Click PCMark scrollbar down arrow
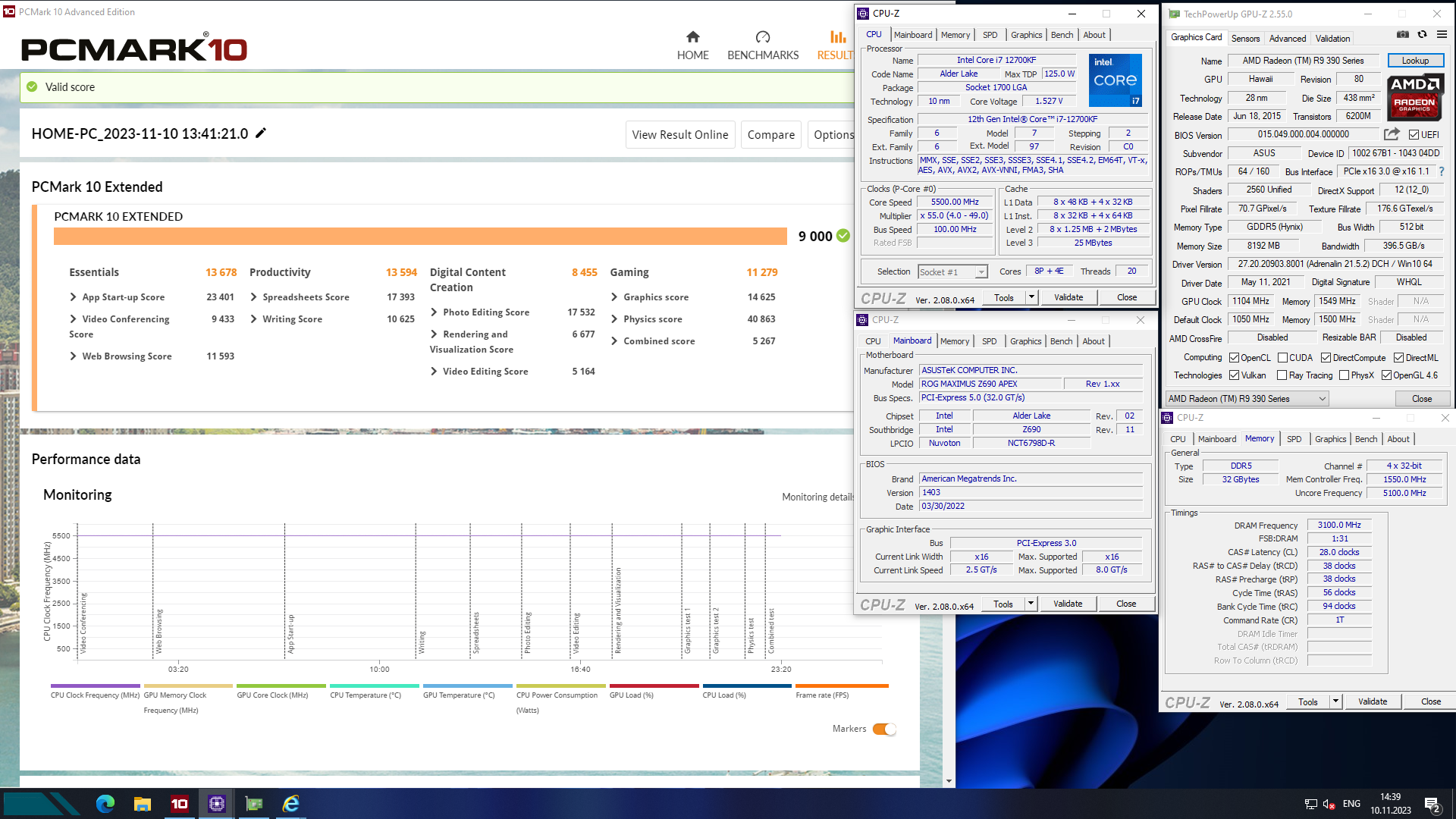The width and height of the screenshot is (1456, 819). pyautogui.click(x=949, y=781)
